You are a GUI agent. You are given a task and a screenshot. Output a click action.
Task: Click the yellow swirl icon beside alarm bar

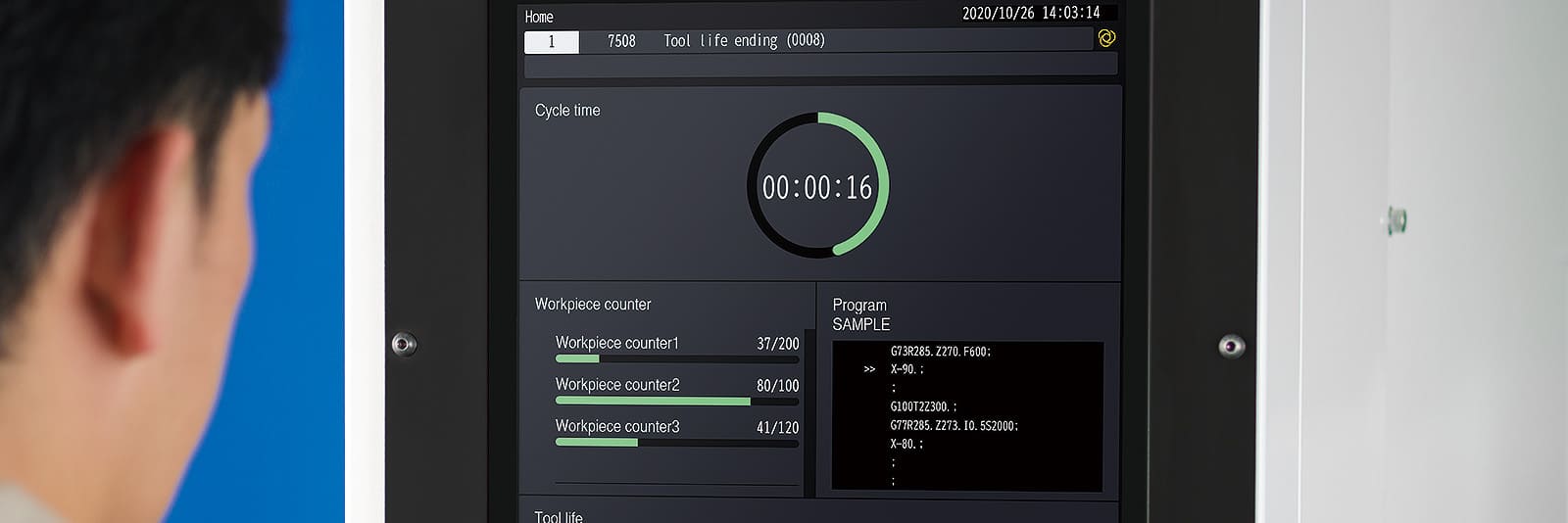pyautogui.click(x=1106, y=38)
